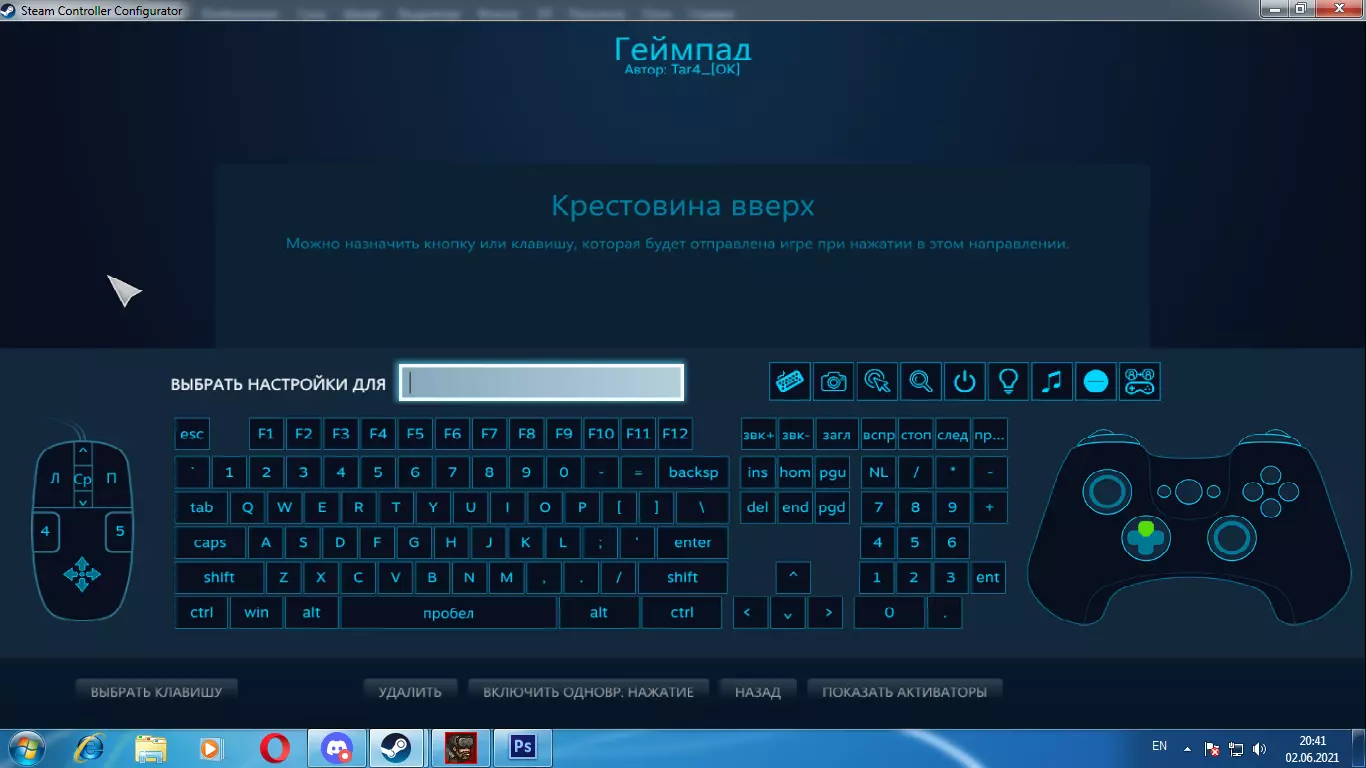Select the middle mouse button Ср

[x=83, y=479]
